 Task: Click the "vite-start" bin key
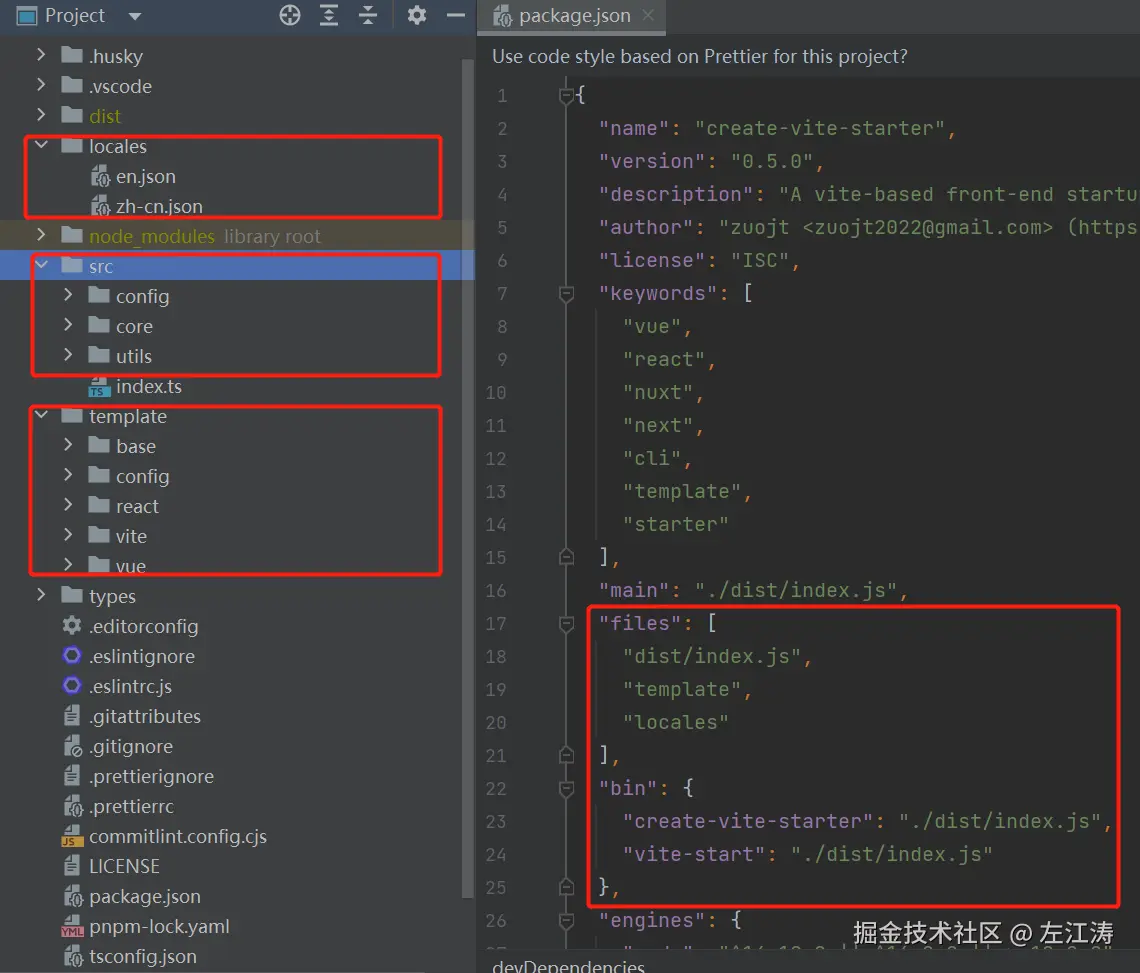[694, 854]
